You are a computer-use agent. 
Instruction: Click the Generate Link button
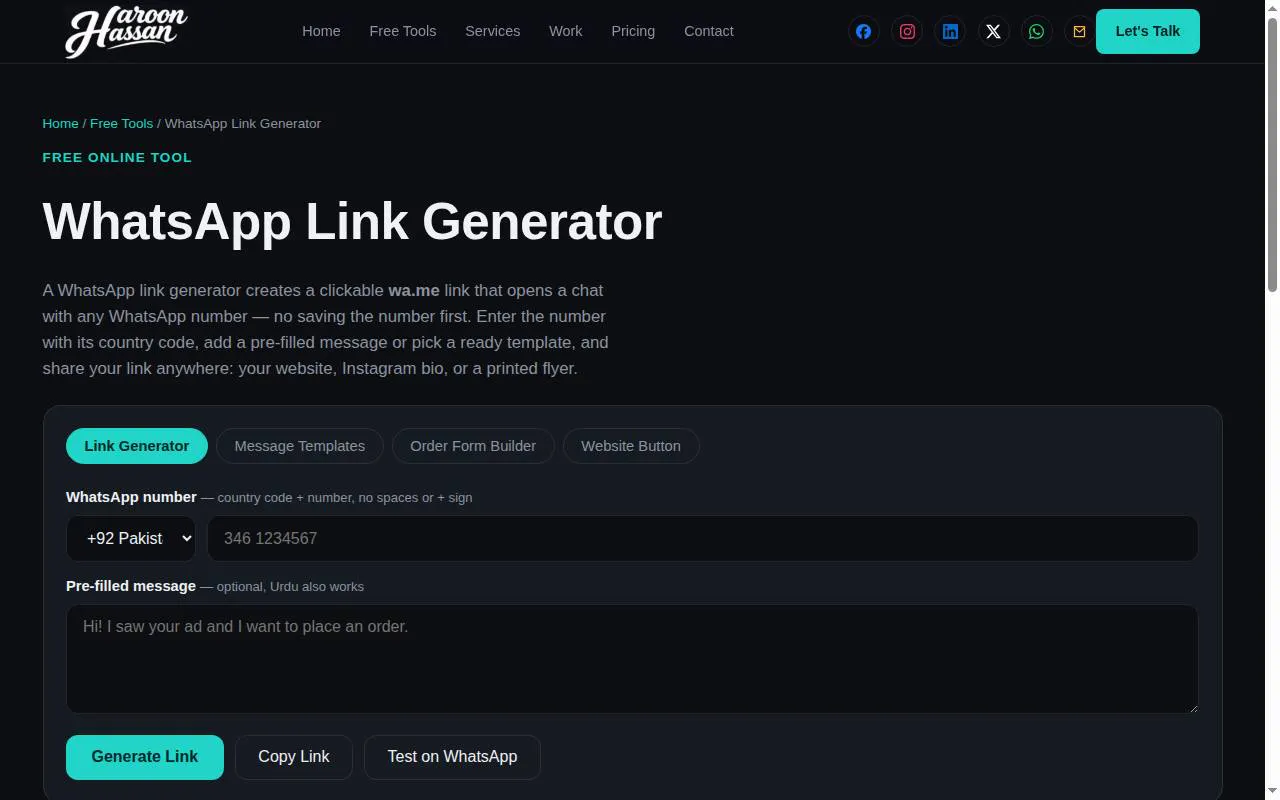click(145, 757)
